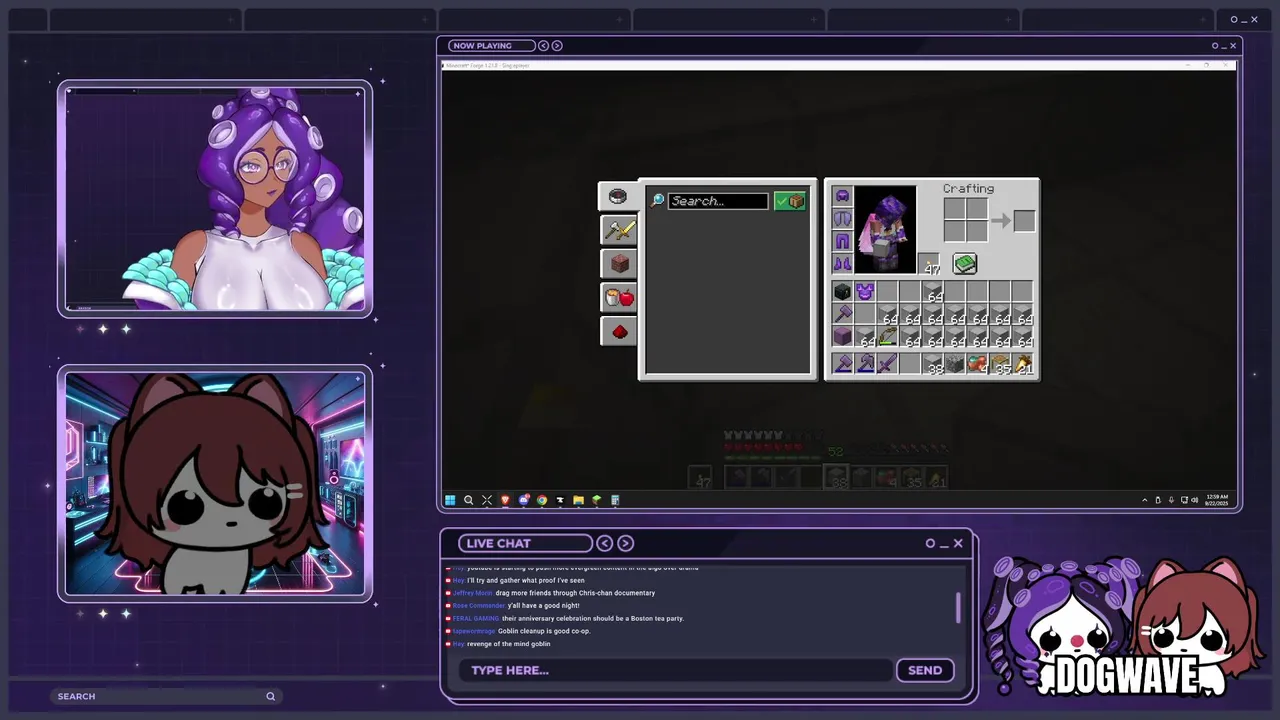Pick up the purple sword in hotbar
Screen dimensions: 1280x720
click(888, 365)
